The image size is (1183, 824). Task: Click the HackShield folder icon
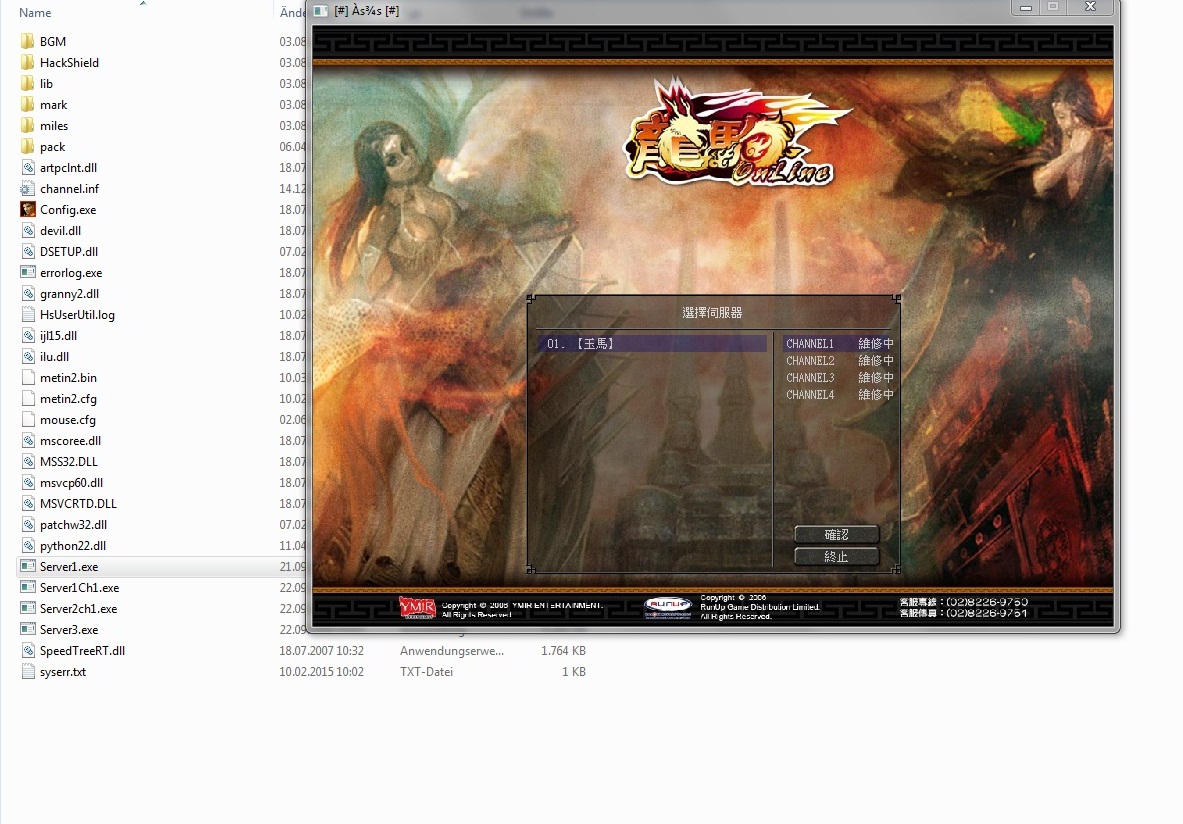tap(28, 63)
